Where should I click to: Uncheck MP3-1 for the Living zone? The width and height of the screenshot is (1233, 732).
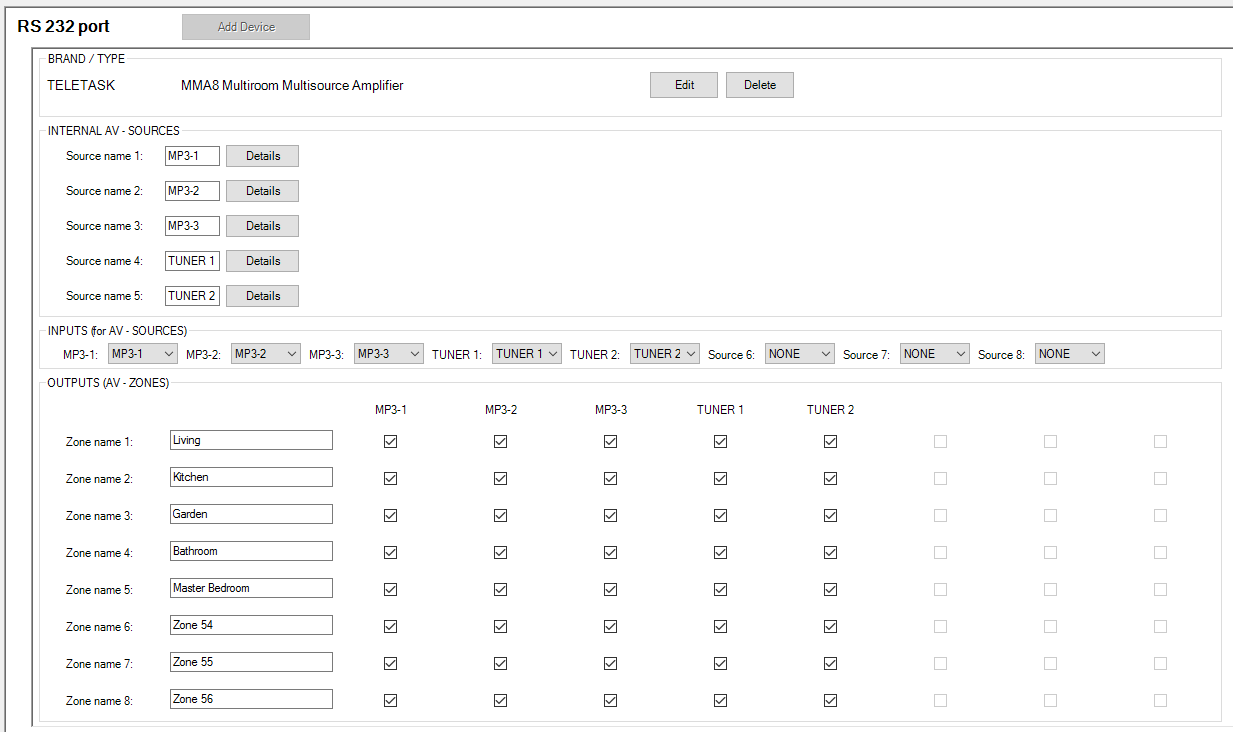[x=391, y=441]
